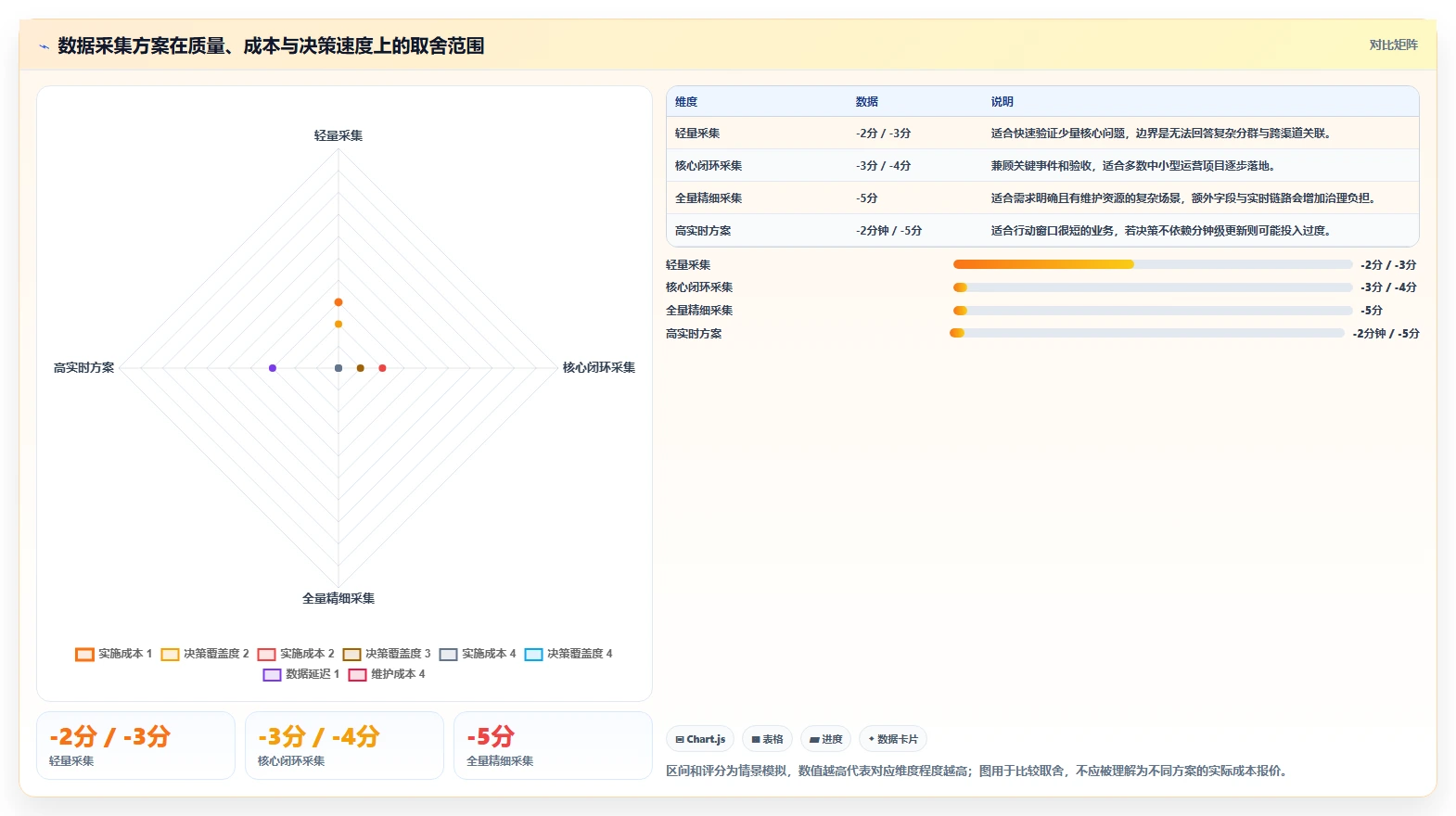Viewport: 1456px width, 816px height.
Task: Click the 高实时方案 radar axis label
Action: coord(84,368)
